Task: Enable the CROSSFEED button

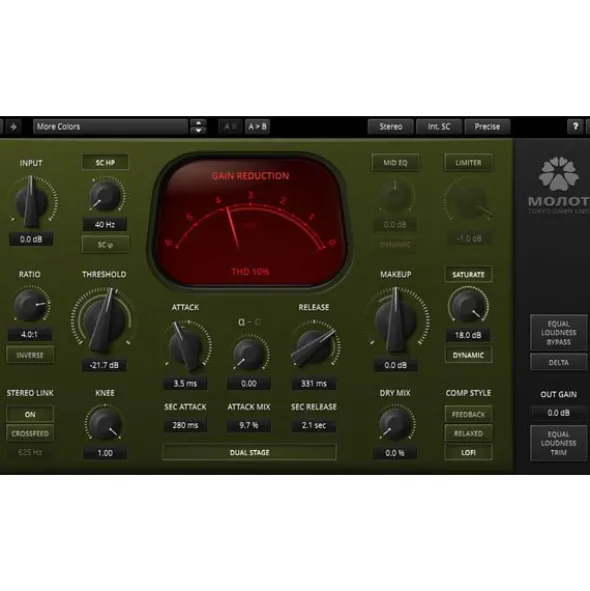Action: [x=30, y=433]
